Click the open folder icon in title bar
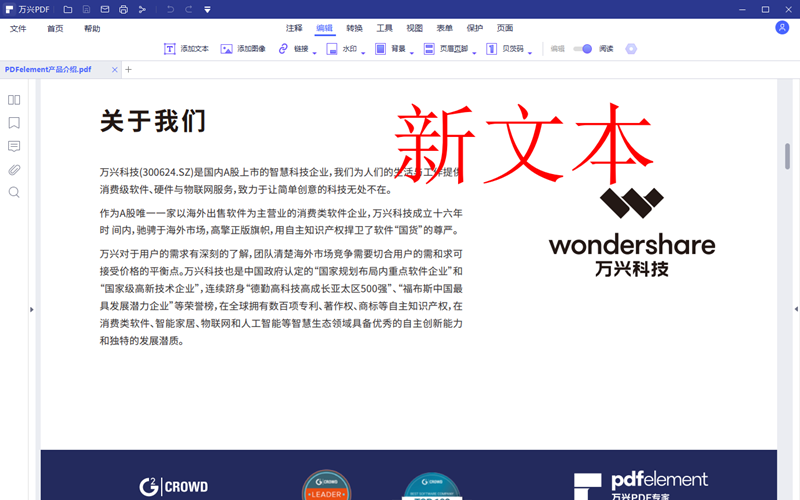This screenshot has width=800, height=500. click(x=68, y=9)
